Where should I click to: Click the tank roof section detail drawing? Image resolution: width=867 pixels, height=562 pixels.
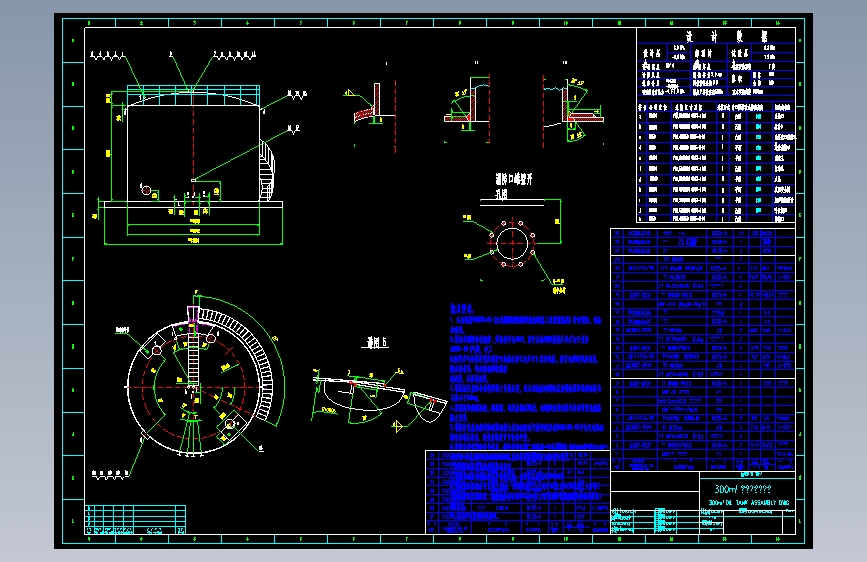point(380,397)
